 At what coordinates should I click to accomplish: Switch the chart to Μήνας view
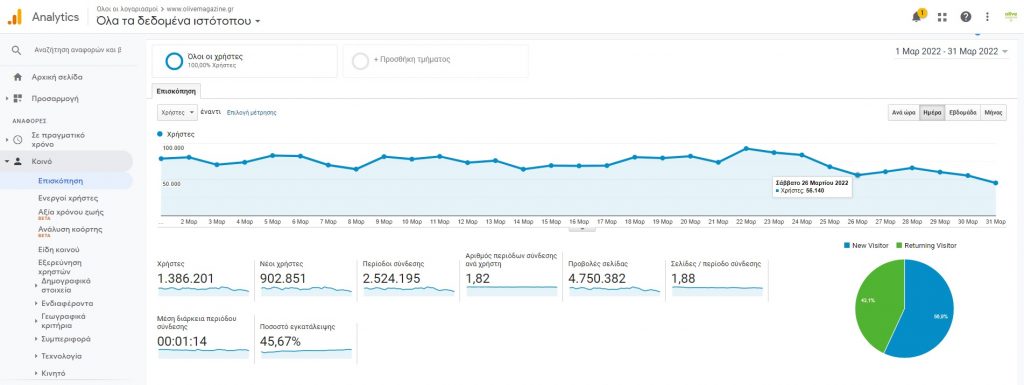pos(993,112)
